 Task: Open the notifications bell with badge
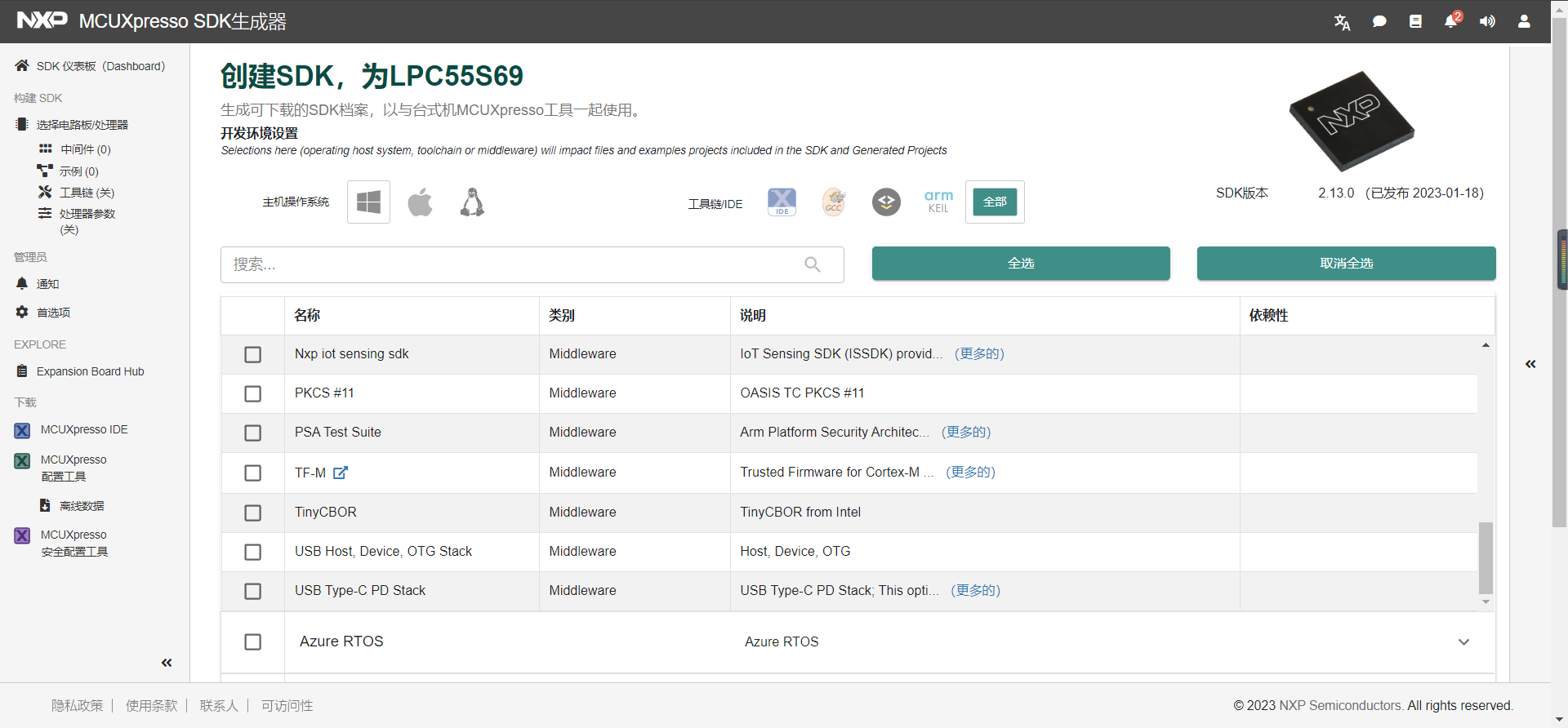1452,20
